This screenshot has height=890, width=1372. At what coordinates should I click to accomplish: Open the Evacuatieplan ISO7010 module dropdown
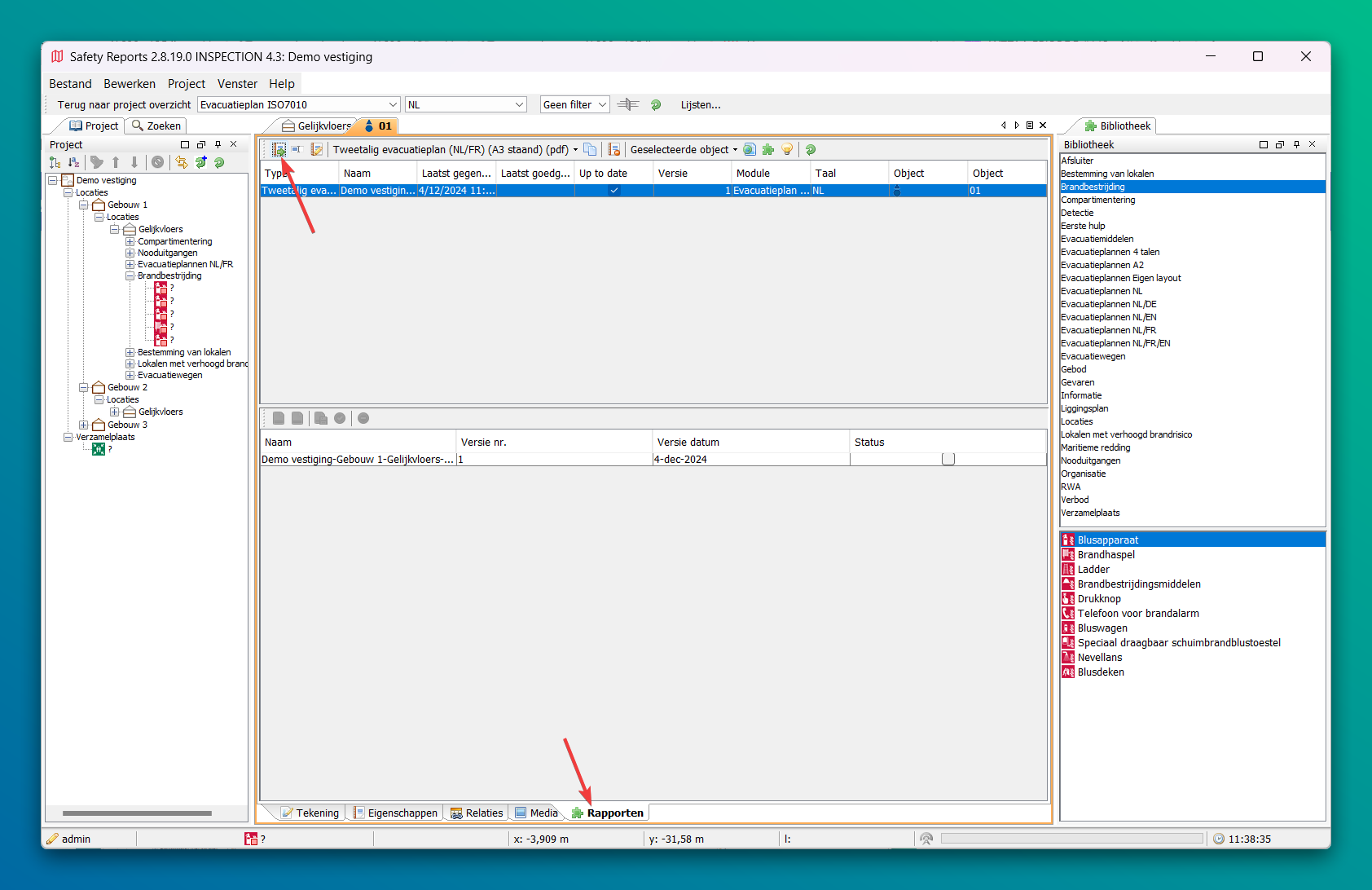click(x=393, y=105)
